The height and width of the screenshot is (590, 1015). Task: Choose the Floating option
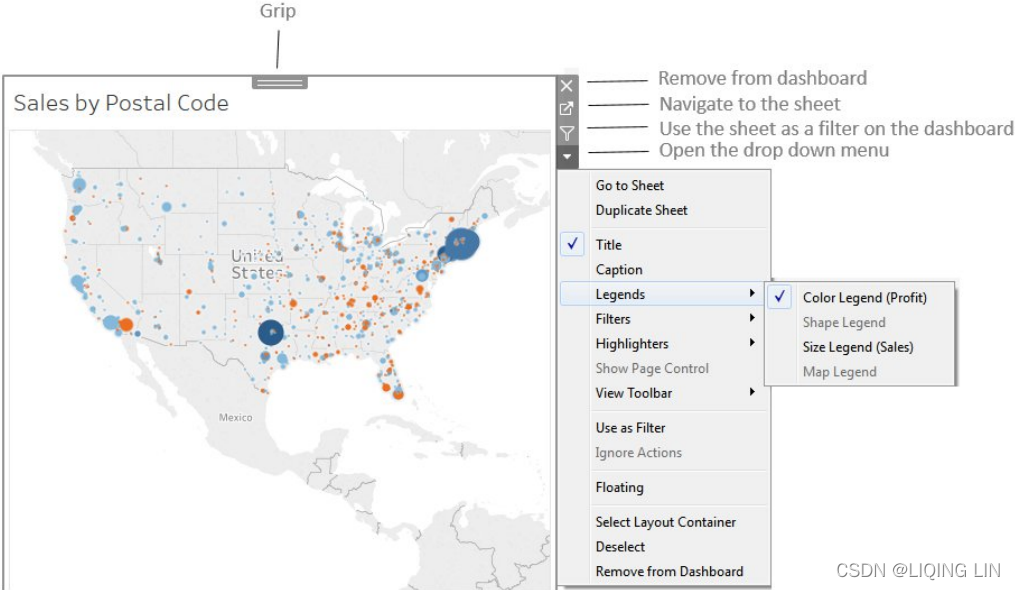(665, 487)
